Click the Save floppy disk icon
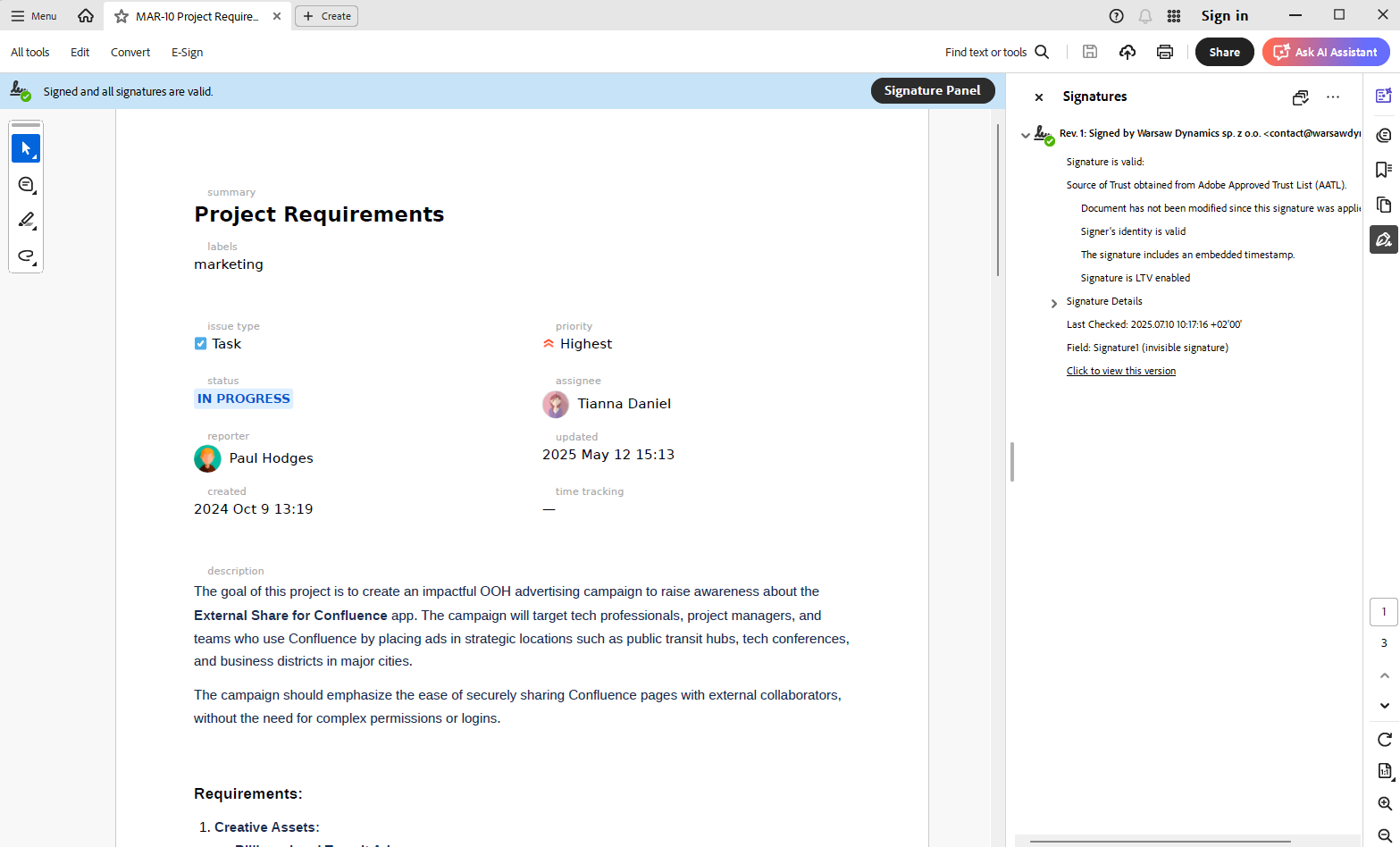1400x847 pixels. 1090,52
